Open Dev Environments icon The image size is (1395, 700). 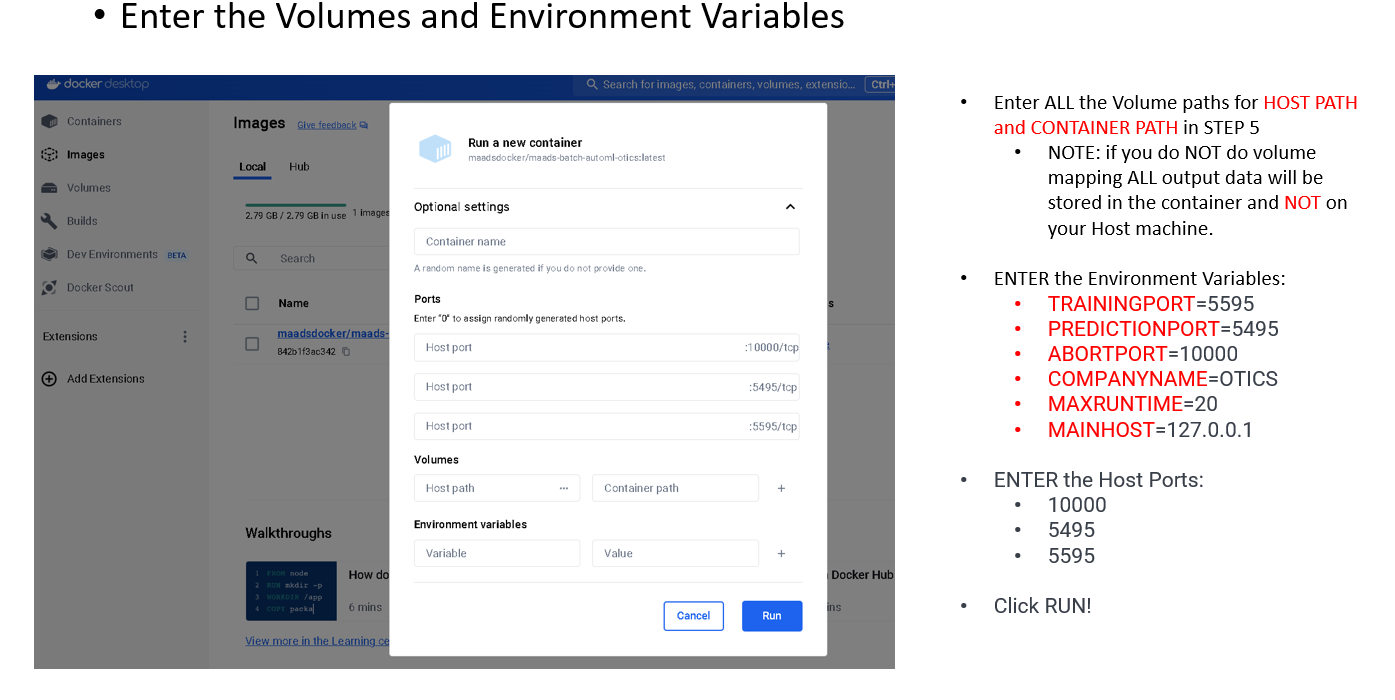[x=49, y=254]
